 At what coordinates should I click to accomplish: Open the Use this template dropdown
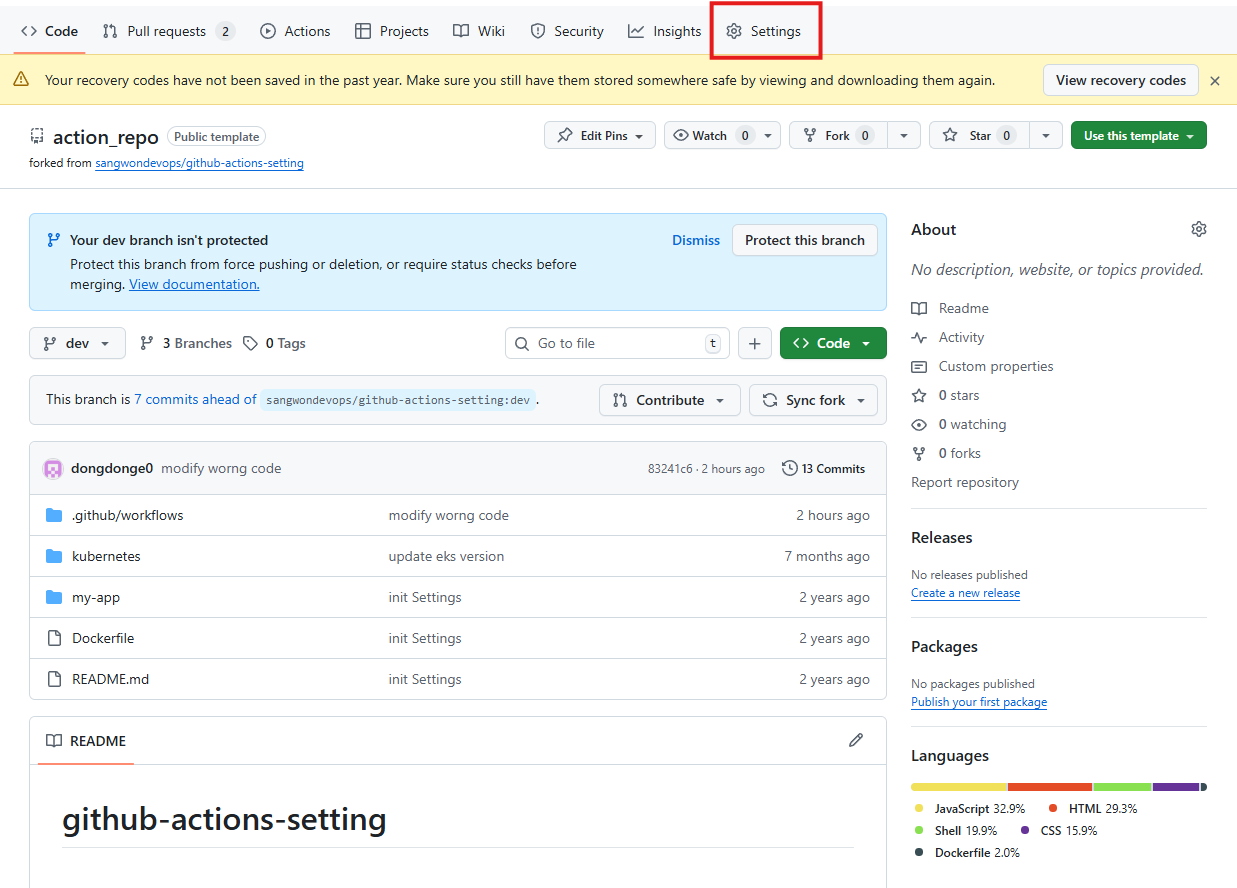click(1139, 135)
